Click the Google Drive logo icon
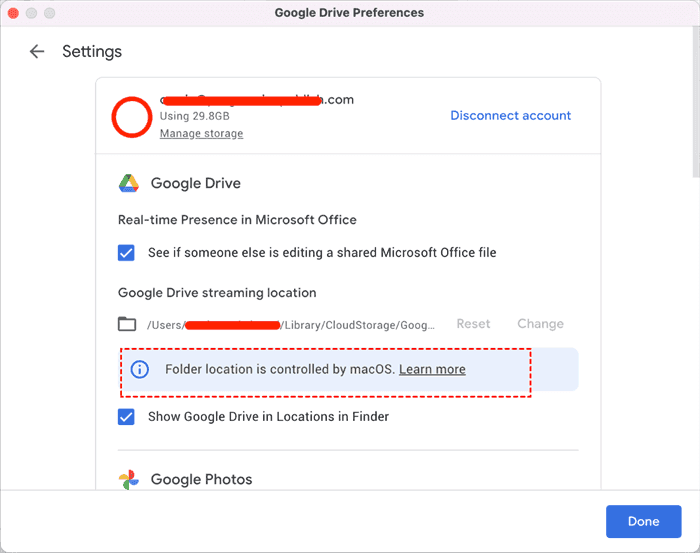Image resolution: width=700 pixels, height=553 pixels. tap(129, 183)
